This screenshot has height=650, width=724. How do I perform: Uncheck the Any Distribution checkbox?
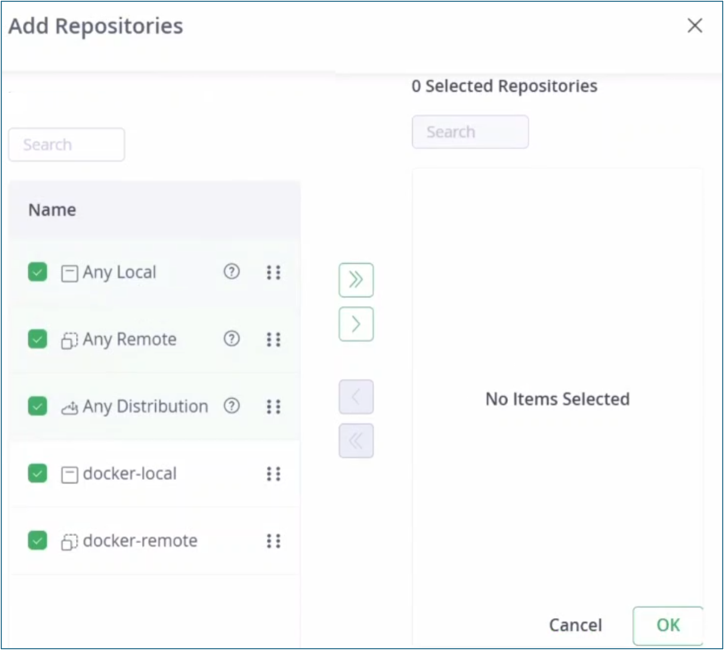pos(38,406)
